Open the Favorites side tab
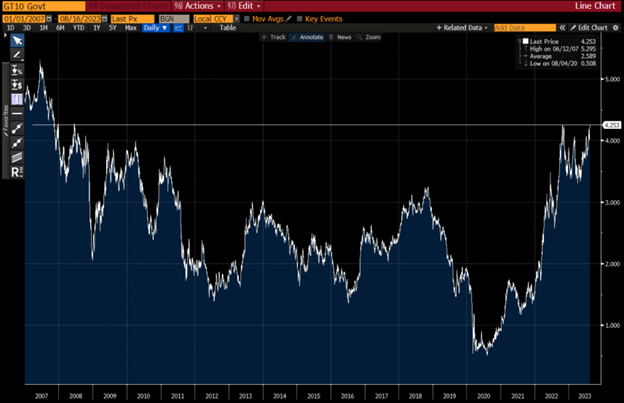This screenshot has height=403, width=624. click(6, 121)
